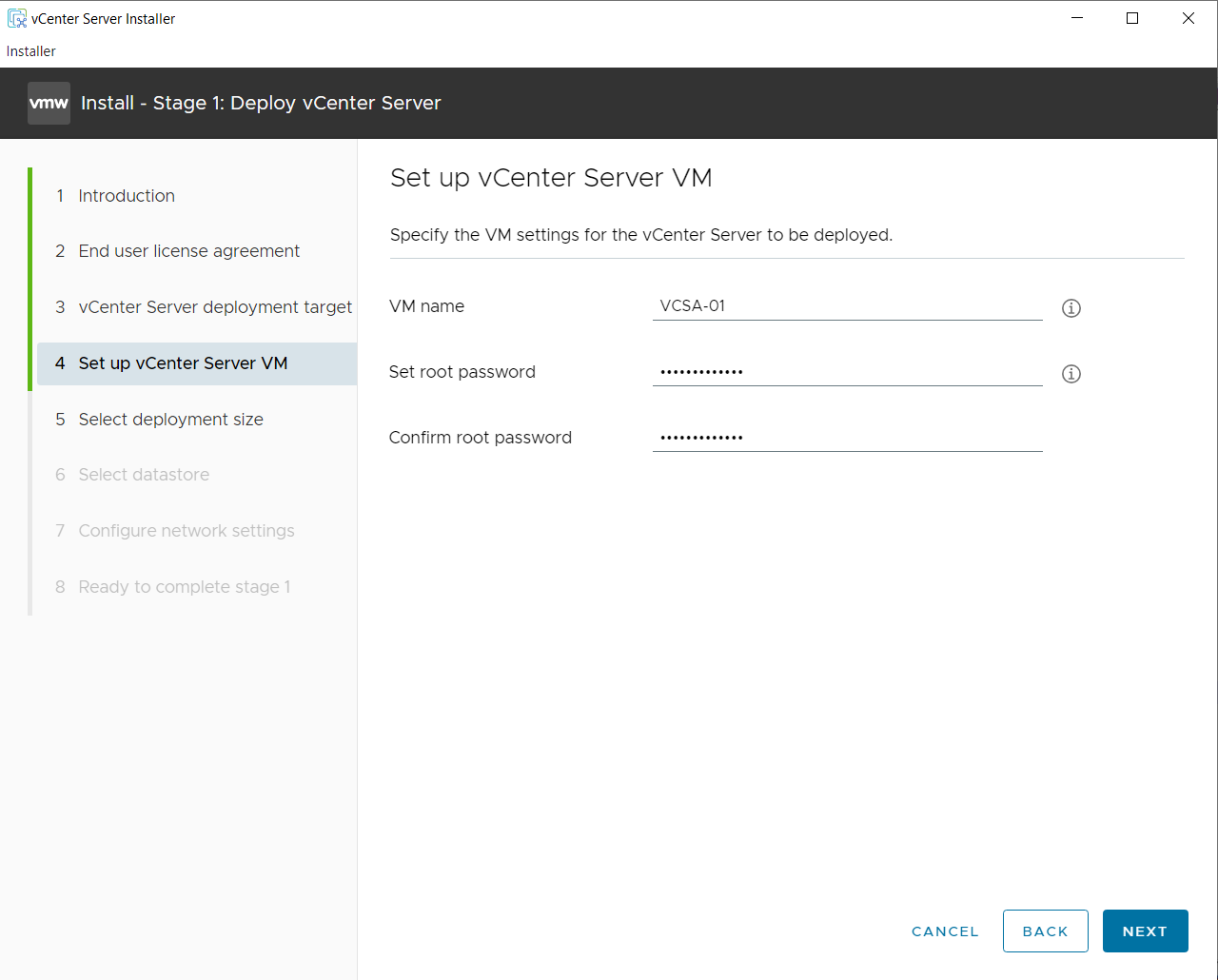The height and width of the screenshot is (980, 1218).
Task: Open the Installer menu
Action: pos(29,50)
